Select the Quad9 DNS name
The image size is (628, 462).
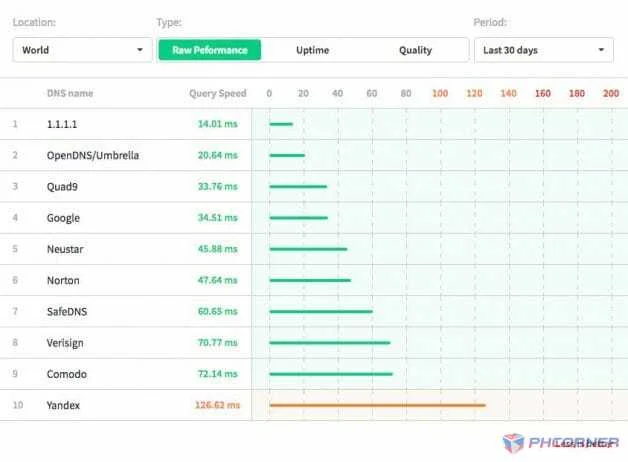62,187
